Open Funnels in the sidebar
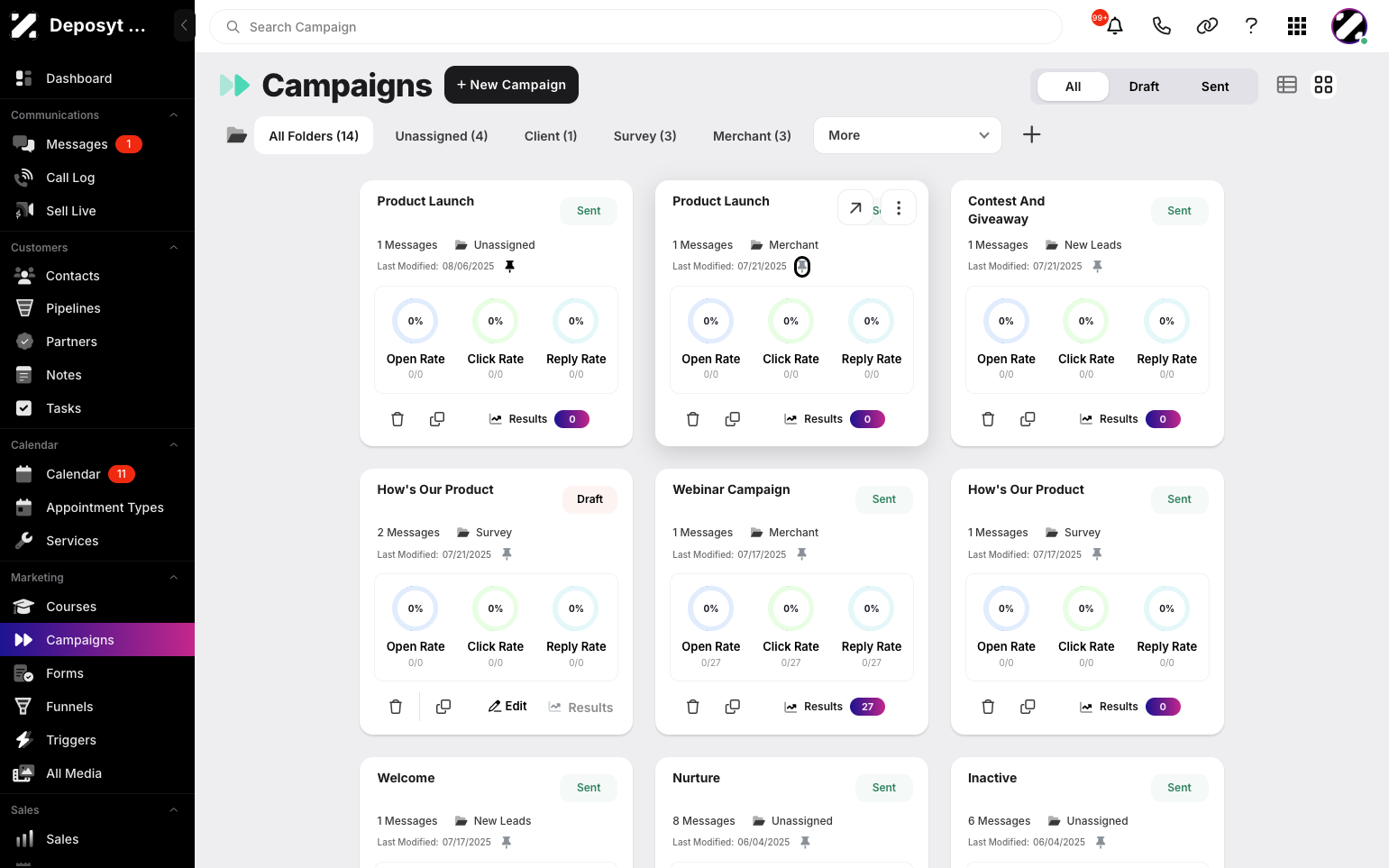This screenshot has height=868, width=1389. [97, 707]
